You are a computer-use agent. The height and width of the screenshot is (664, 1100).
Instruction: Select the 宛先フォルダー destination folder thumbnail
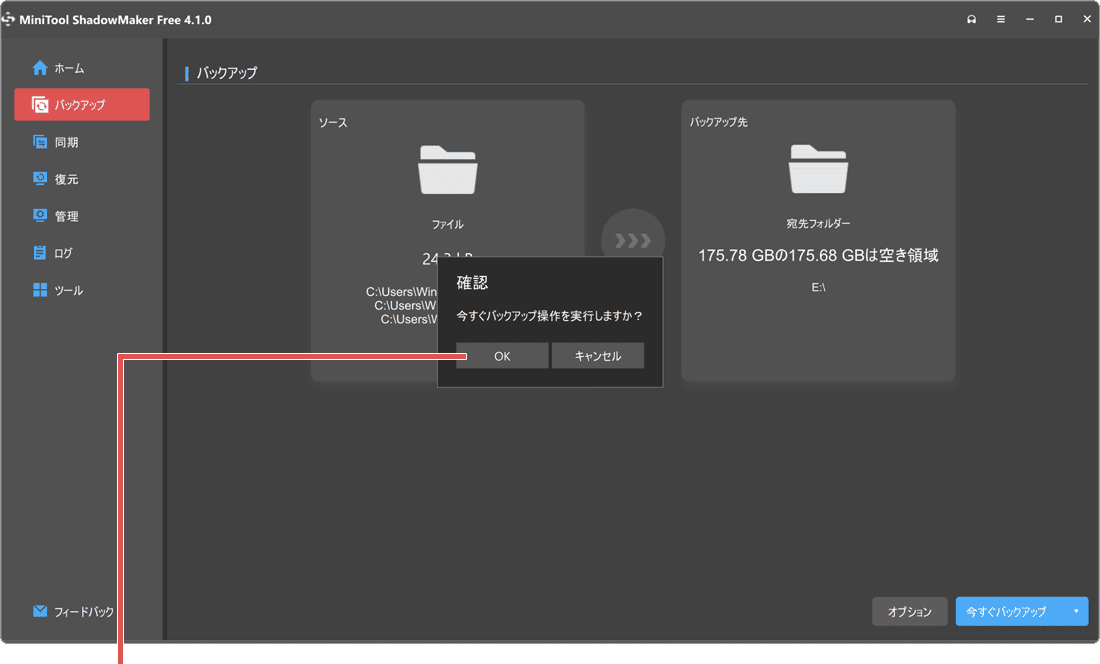pos(818,170)
